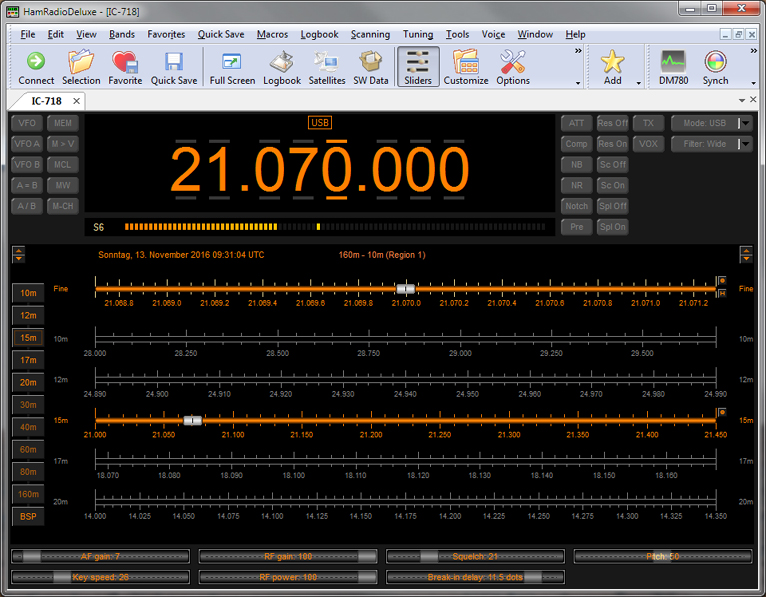Toggle the VOX button
The image size is (766, 597).
coord(648,144)
